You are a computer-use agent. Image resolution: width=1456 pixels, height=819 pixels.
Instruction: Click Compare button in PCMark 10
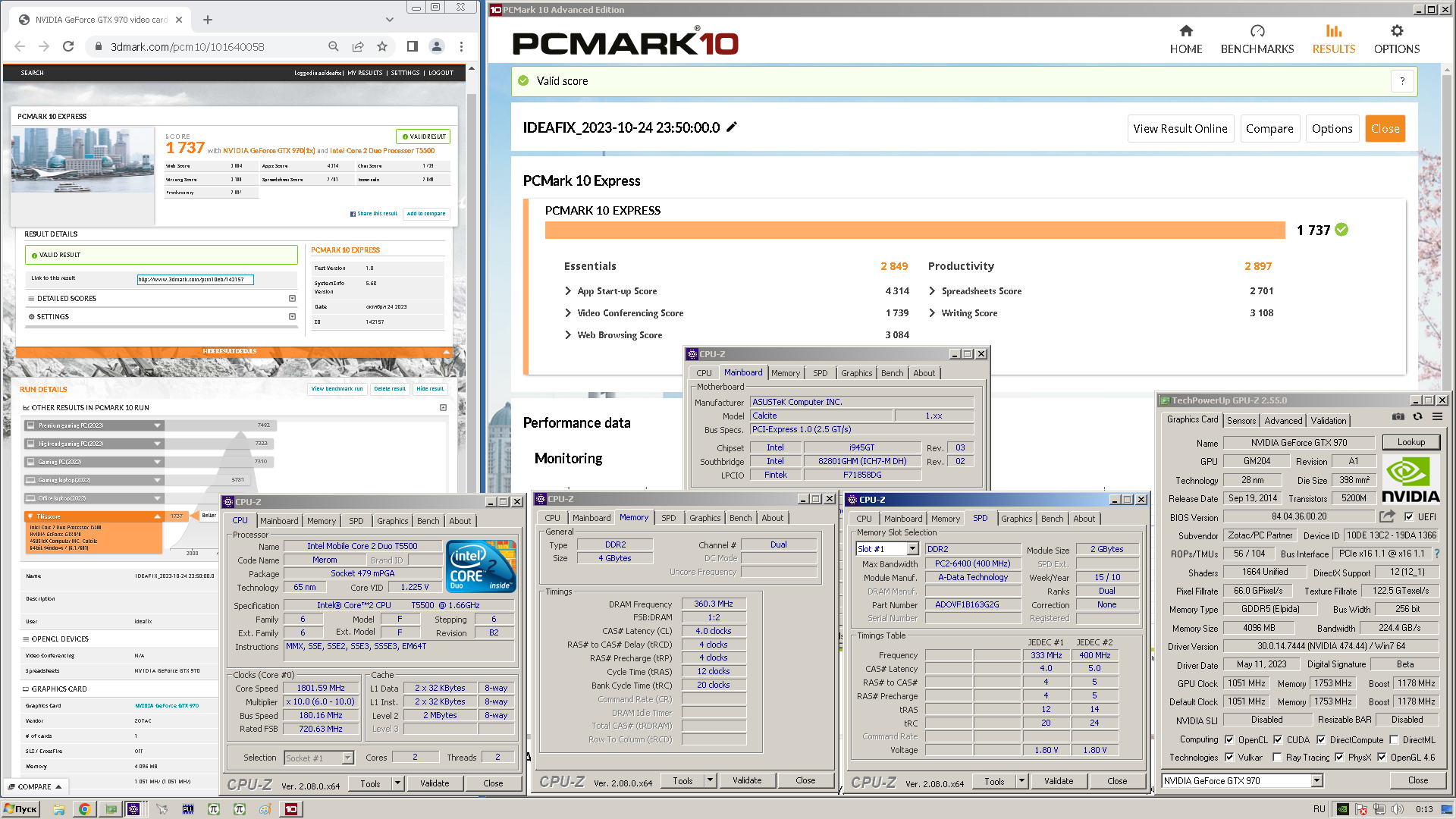(x=1269, y=129)
